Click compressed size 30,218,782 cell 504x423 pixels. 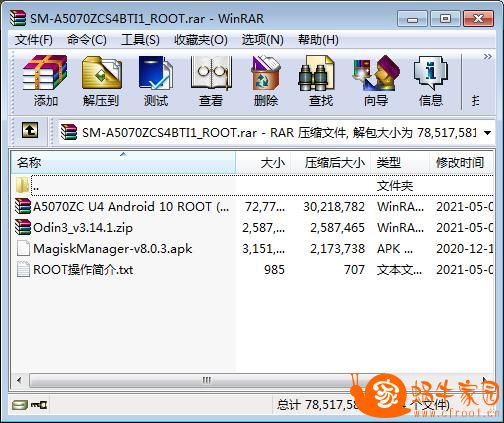[x=334, y=207]
